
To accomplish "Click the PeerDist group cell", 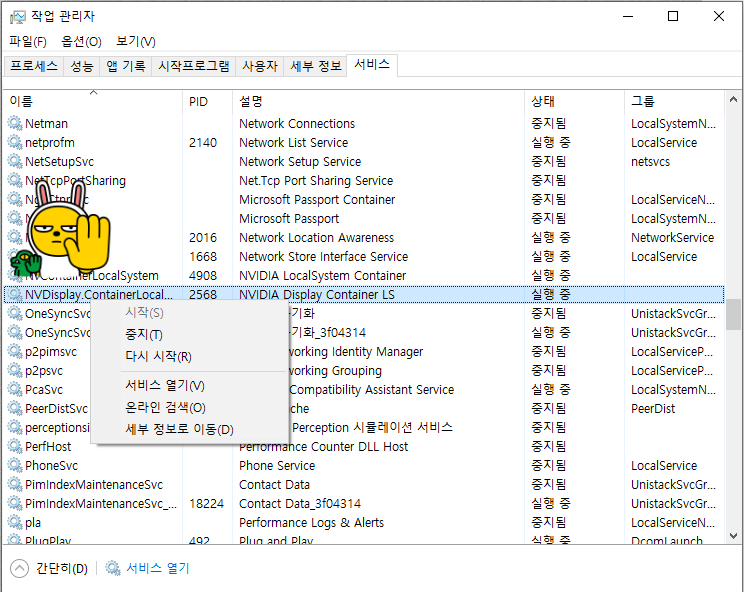I will pyautogui.click(x=653, y=408).
